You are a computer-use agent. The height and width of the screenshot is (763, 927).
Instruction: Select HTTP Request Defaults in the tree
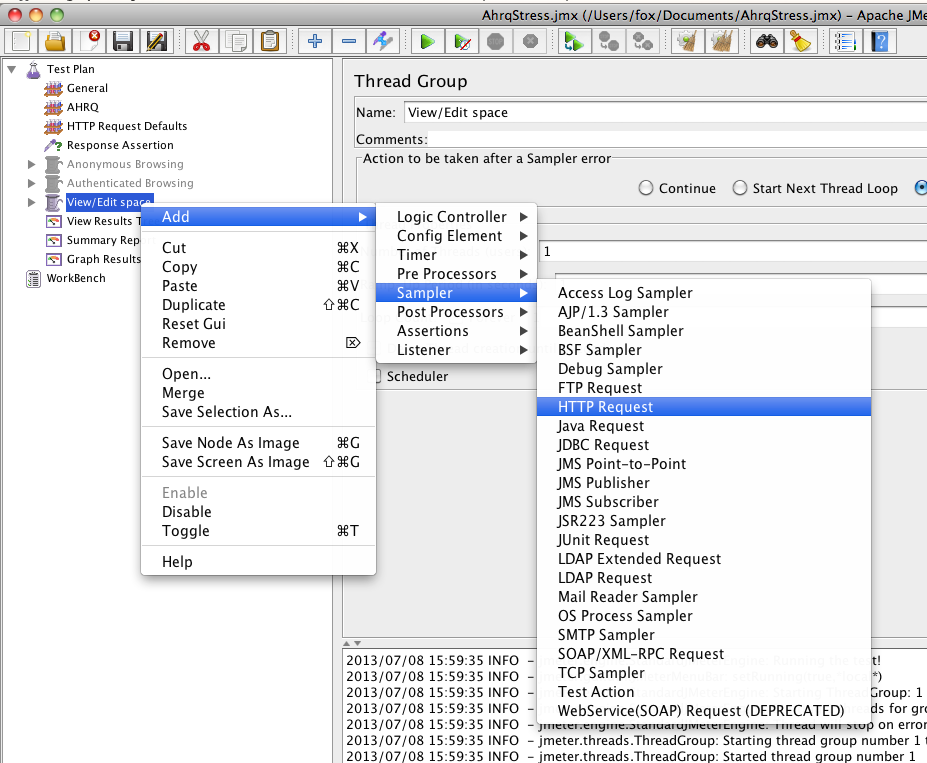coord(127,126)
